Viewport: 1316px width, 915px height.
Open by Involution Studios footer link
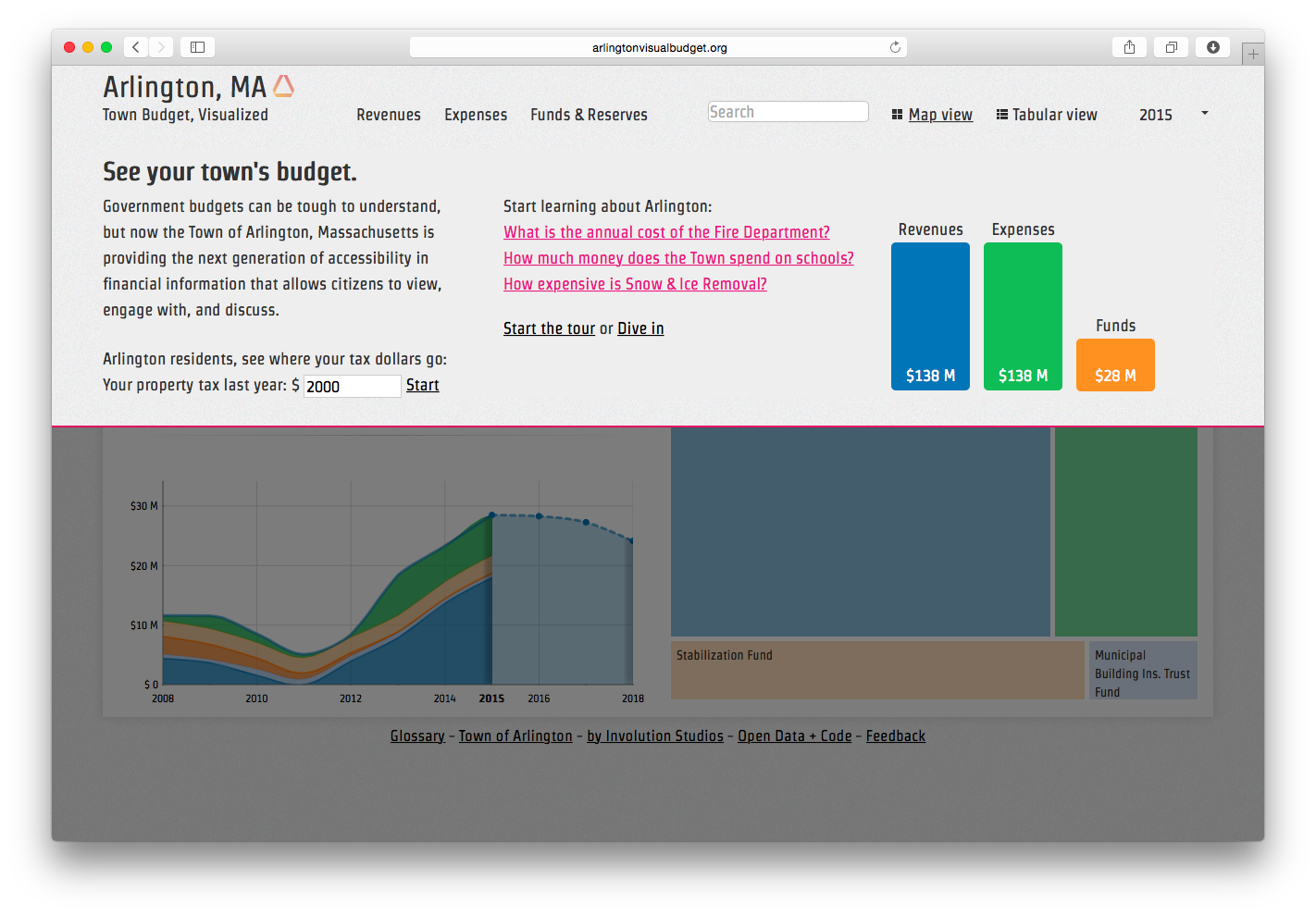pos(655,736)
